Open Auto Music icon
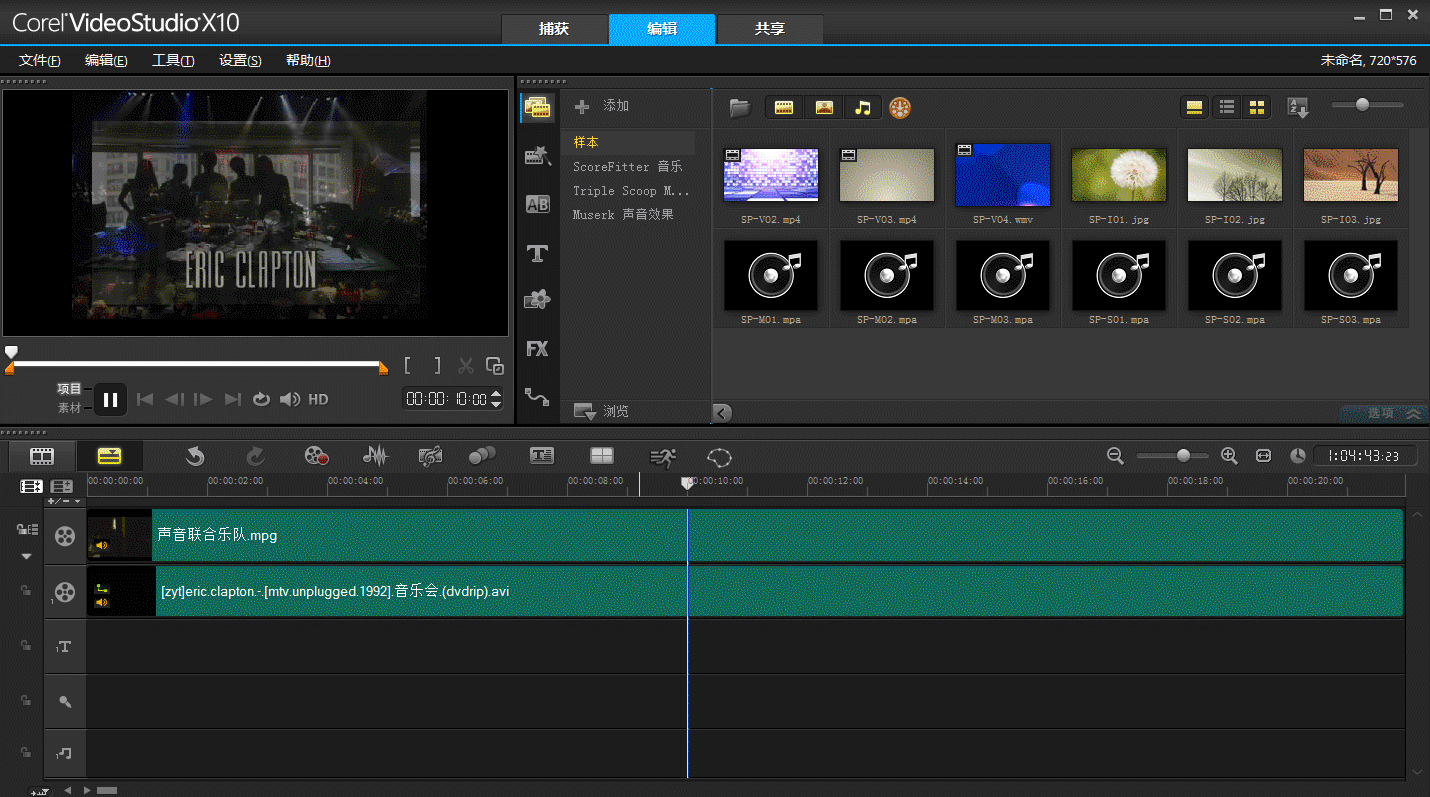This screenshot has width=1430, height=797. pyautogui.click(x=430, y=456)
